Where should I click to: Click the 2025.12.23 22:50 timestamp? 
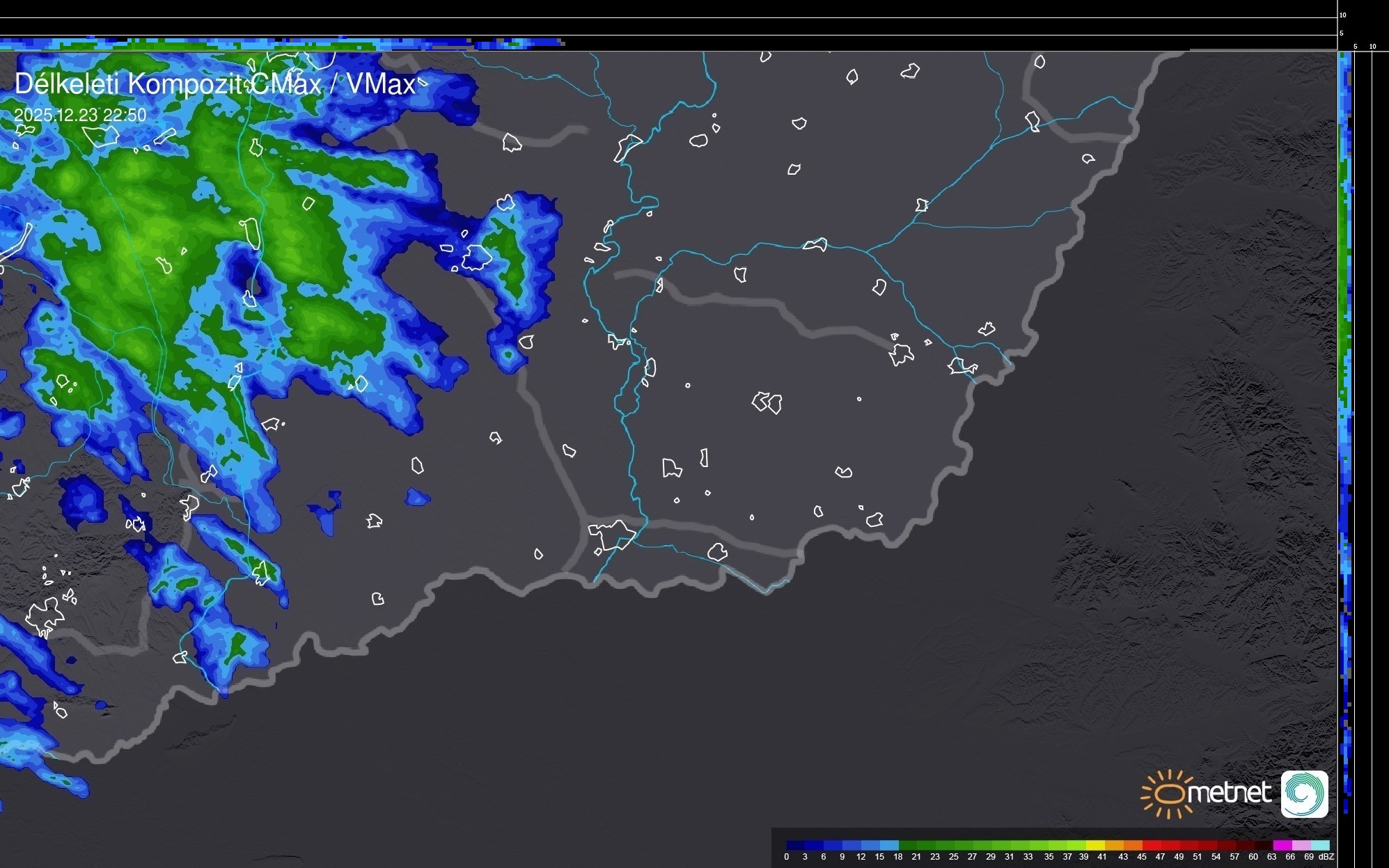pyautogui.click(x=80, y=115)
